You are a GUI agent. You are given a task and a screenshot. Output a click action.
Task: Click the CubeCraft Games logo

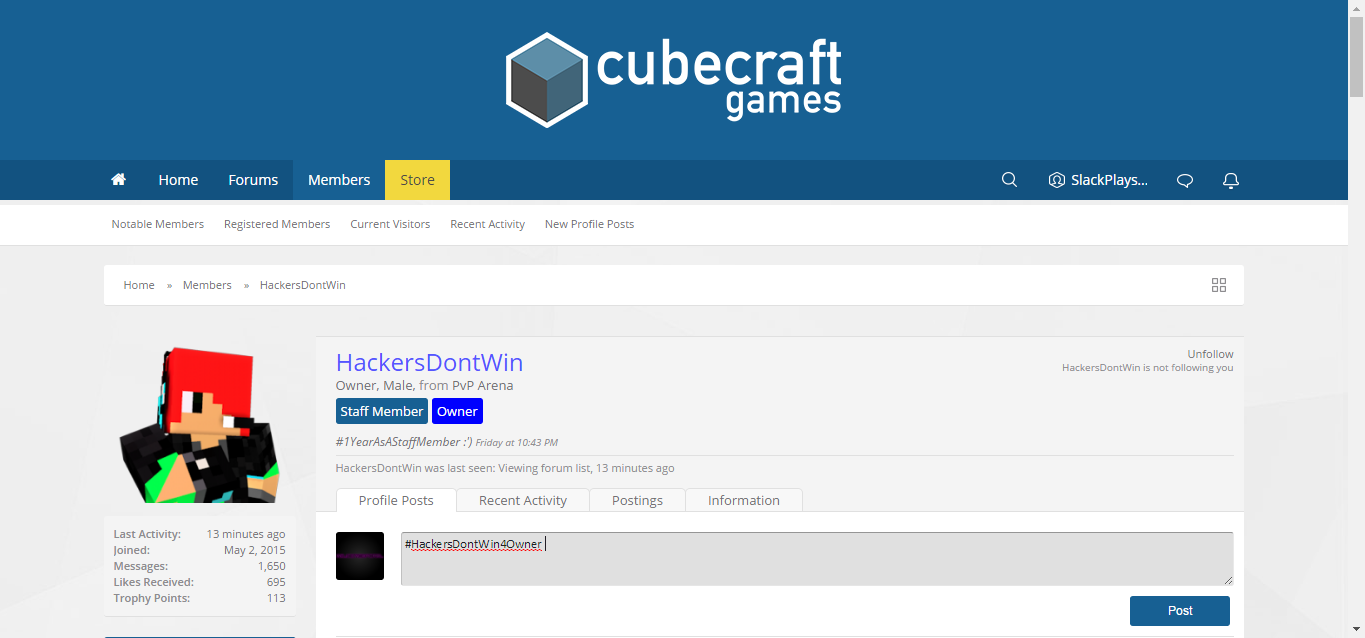[674, 79]
